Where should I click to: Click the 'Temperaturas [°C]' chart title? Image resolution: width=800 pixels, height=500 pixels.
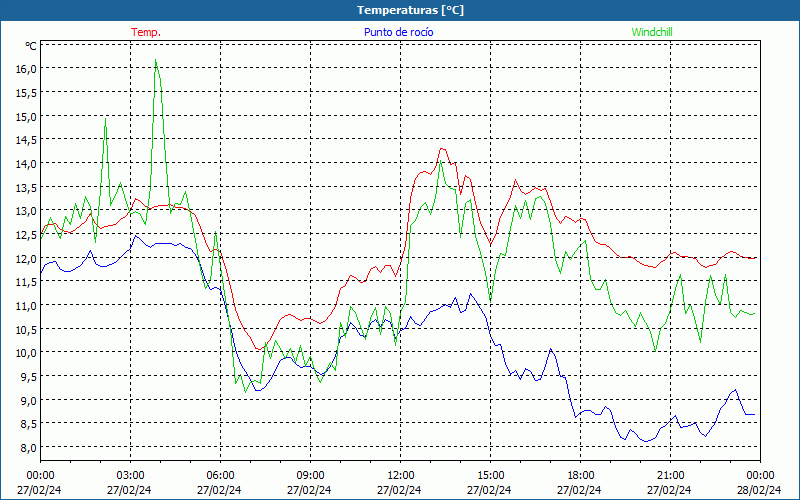410,10
